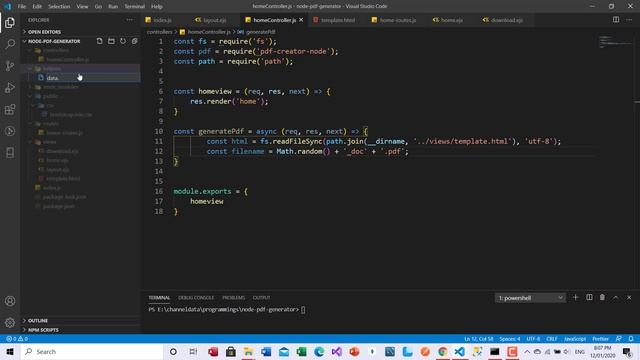640x360 pixels.
Task: Open the Edit menu
Action: (37, 6)
